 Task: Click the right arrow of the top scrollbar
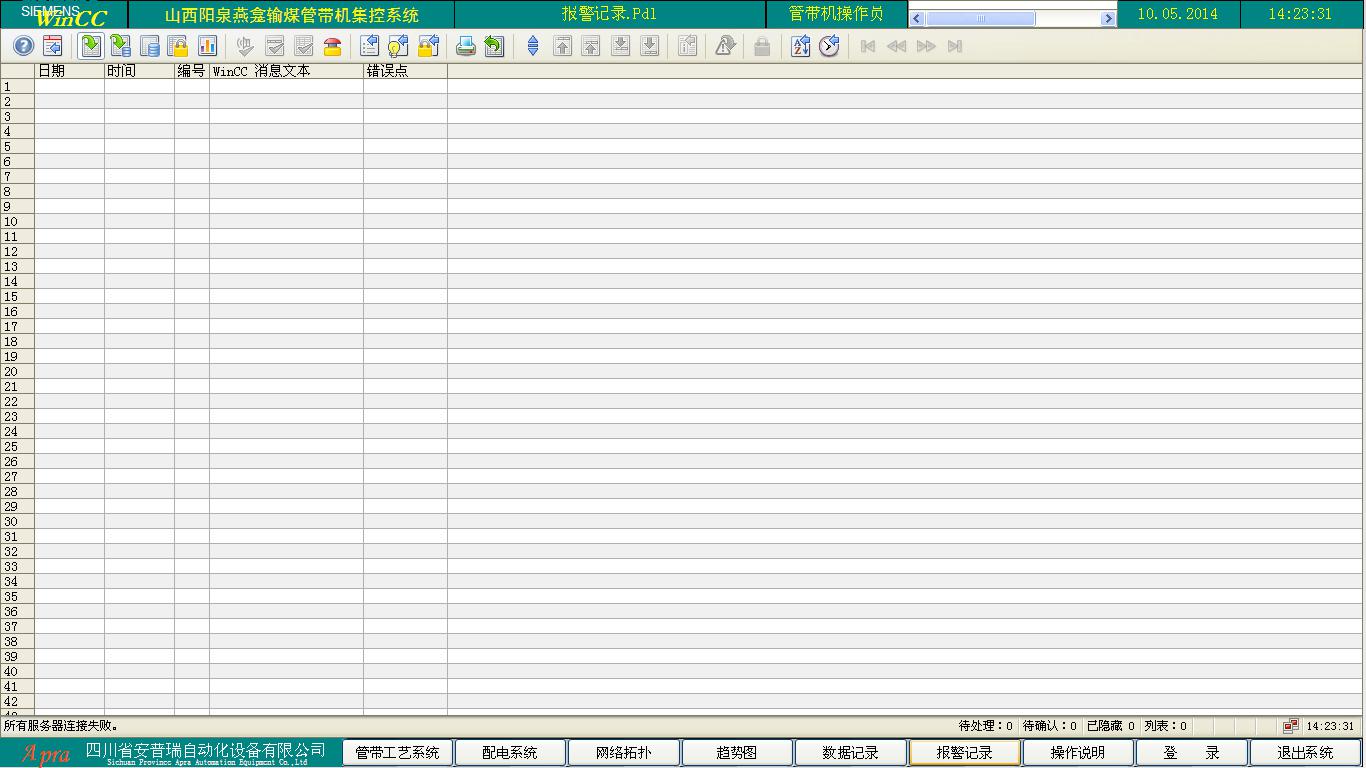pyautogui.click(x=1108, y=19)
